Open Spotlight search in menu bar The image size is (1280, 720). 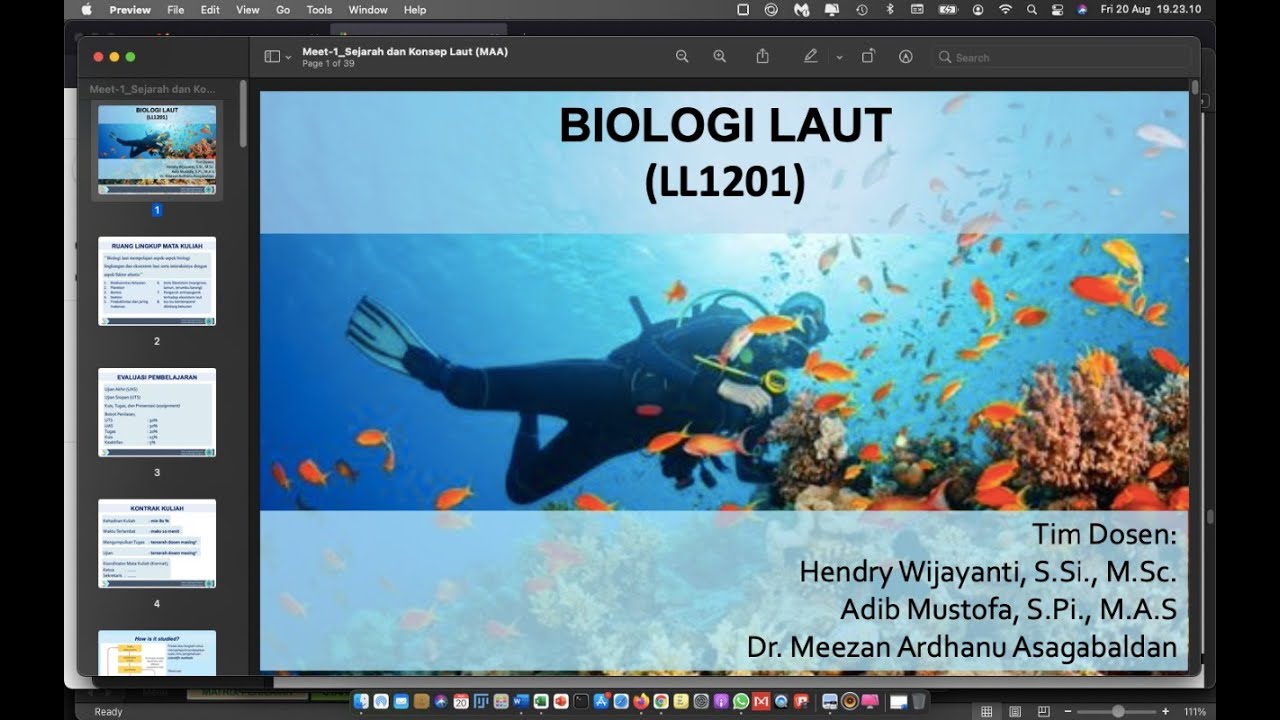tap(1031, 9)
